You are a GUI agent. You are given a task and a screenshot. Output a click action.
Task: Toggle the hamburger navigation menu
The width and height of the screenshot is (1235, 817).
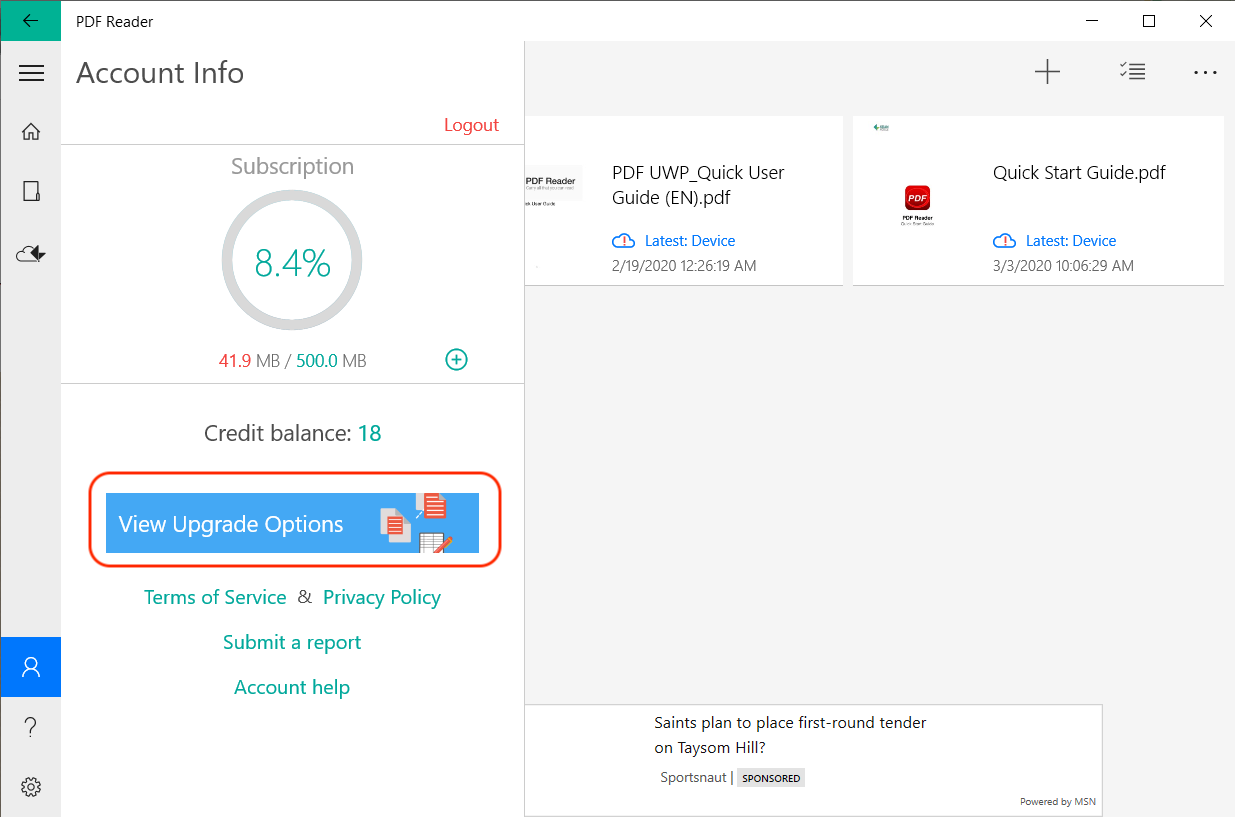(31, 73)
